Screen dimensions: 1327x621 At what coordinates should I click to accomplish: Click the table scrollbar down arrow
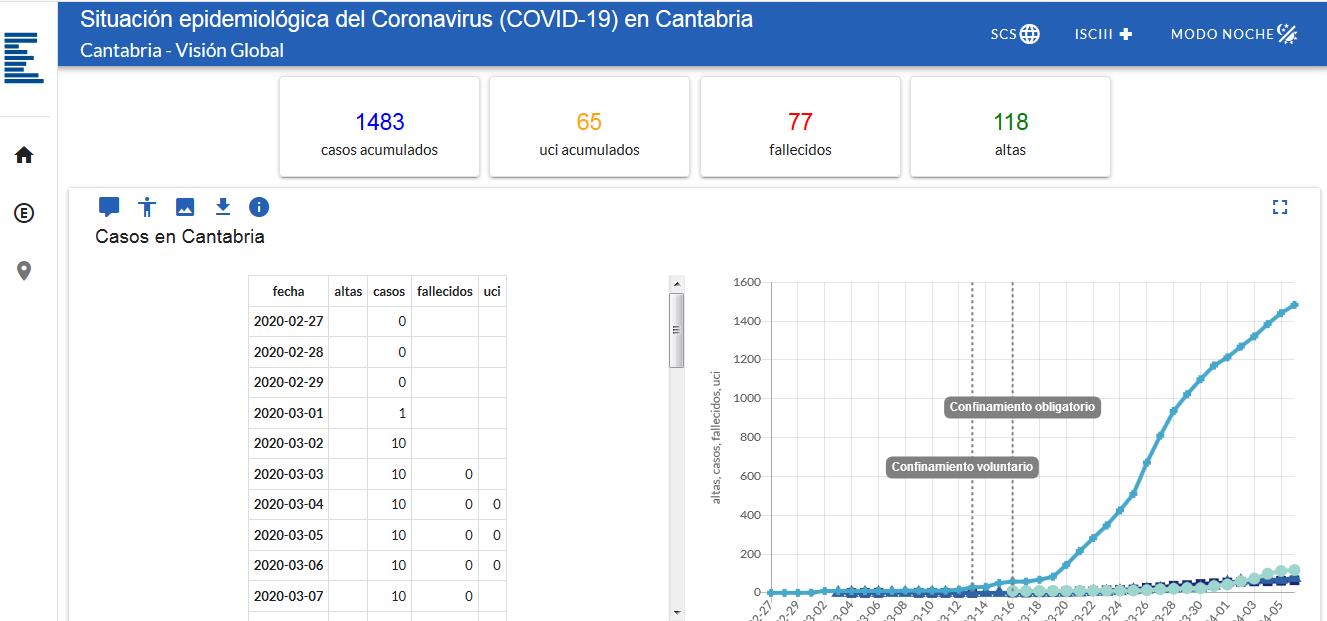tap(676, 611)
